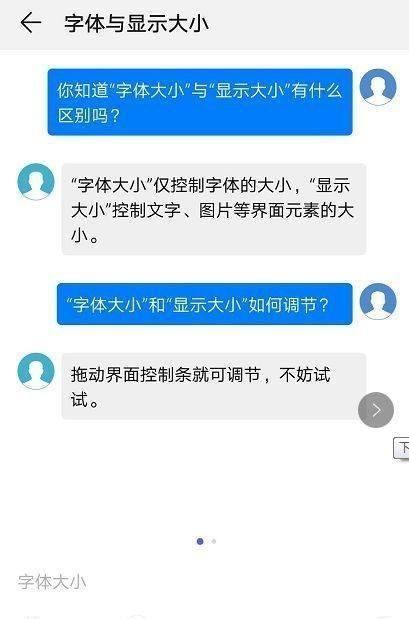Image resolution: width=409 pixels, height=619 pixels.
Task: Tap the gray “仅控制字体的大小” answer bubble
Action: pos(214,209)
